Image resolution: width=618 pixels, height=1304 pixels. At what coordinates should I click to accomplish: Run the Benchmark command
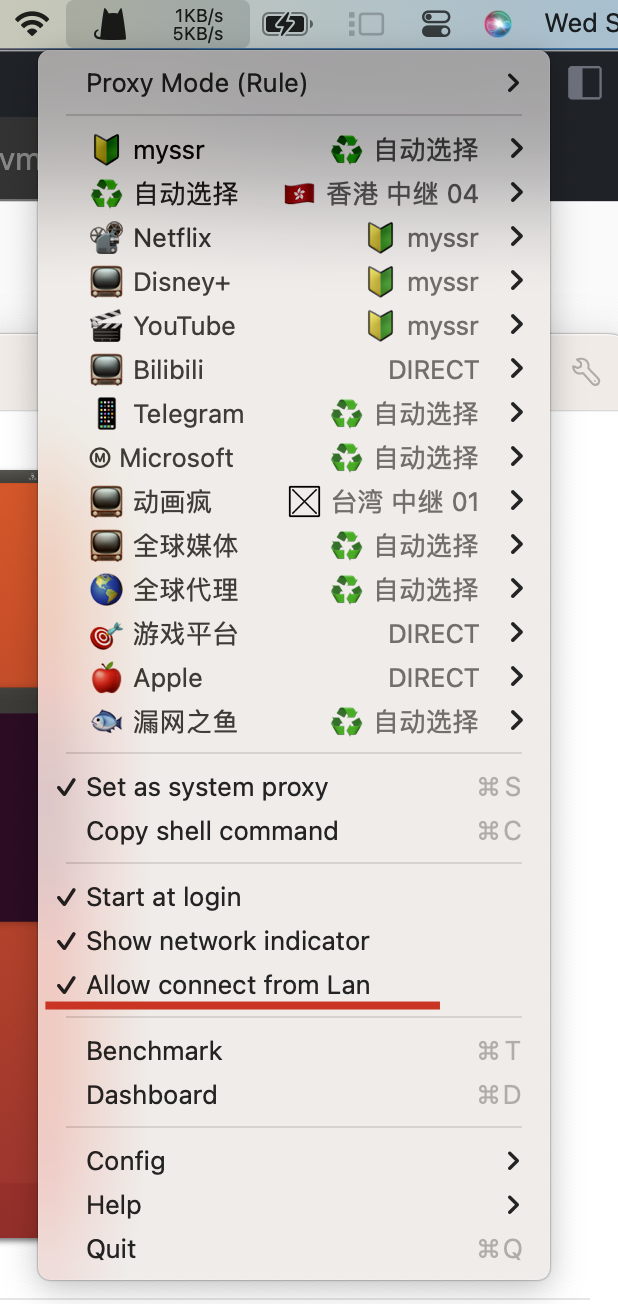155,1051
